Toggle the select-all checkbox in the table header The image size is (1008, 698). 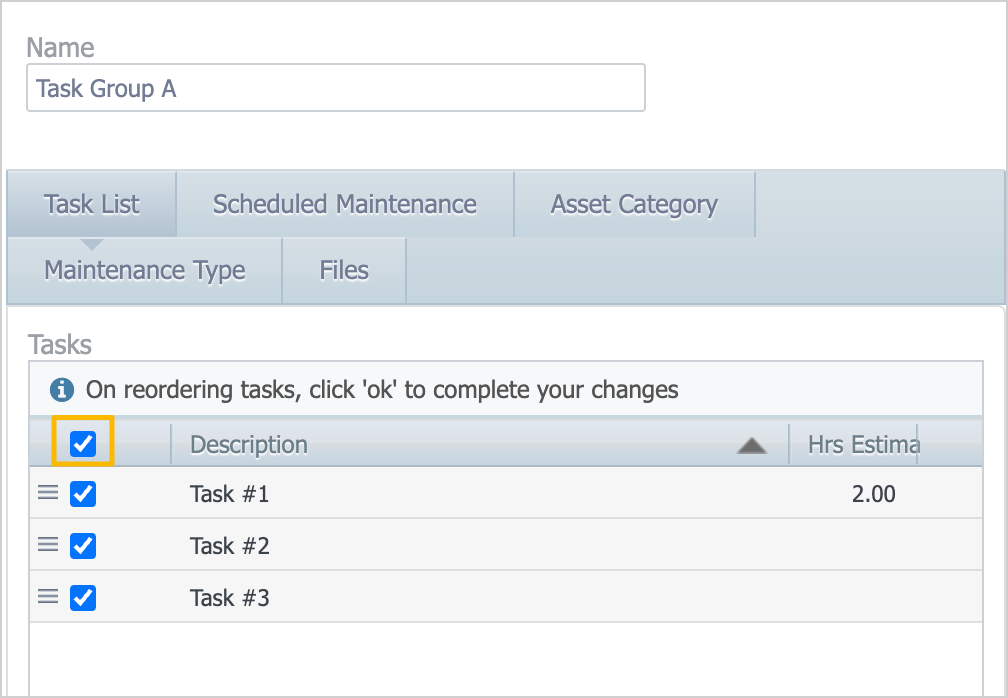(83, 443)
